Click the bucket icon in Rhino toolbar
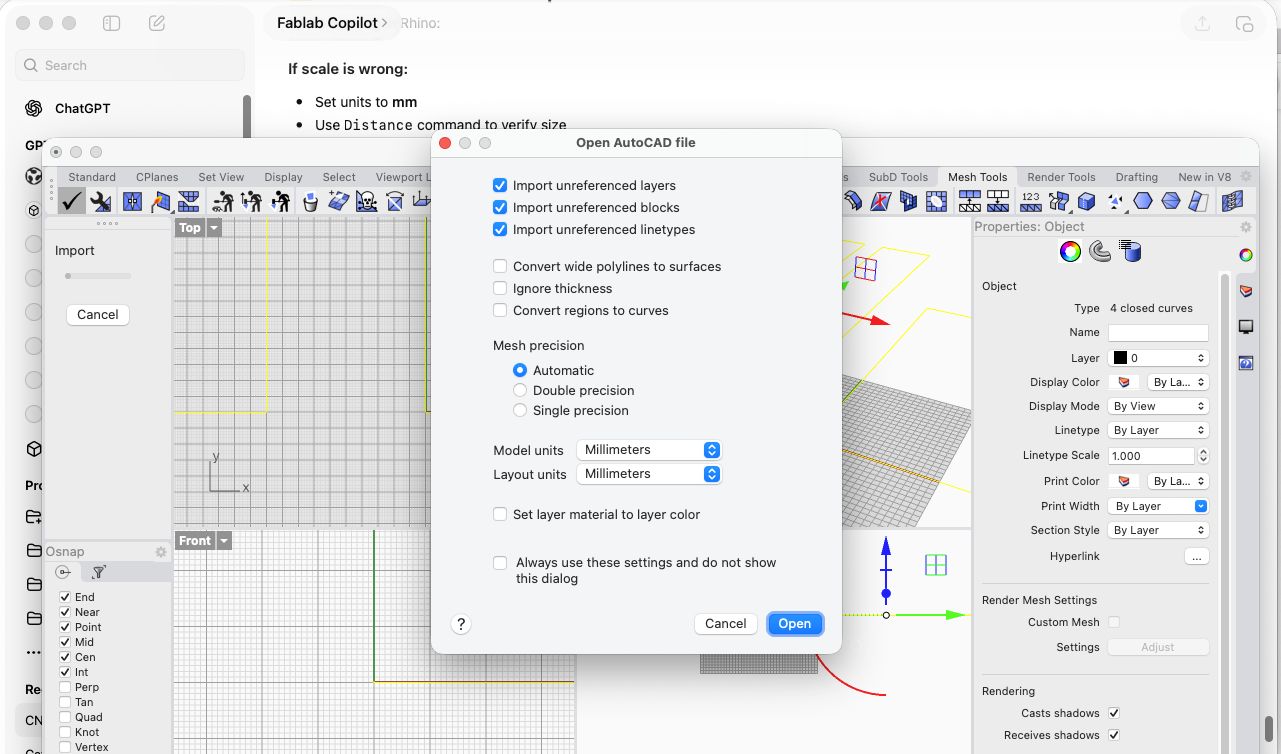The width and height of the screenshot is (1281, 754). pyautogui.click(x=311, y=201)
